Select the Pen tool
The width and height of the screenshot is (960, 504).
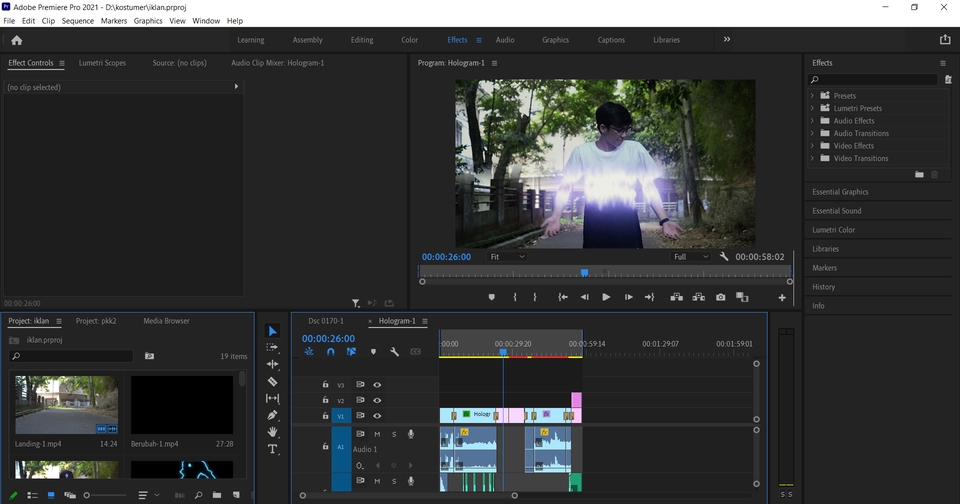point(272,415)
